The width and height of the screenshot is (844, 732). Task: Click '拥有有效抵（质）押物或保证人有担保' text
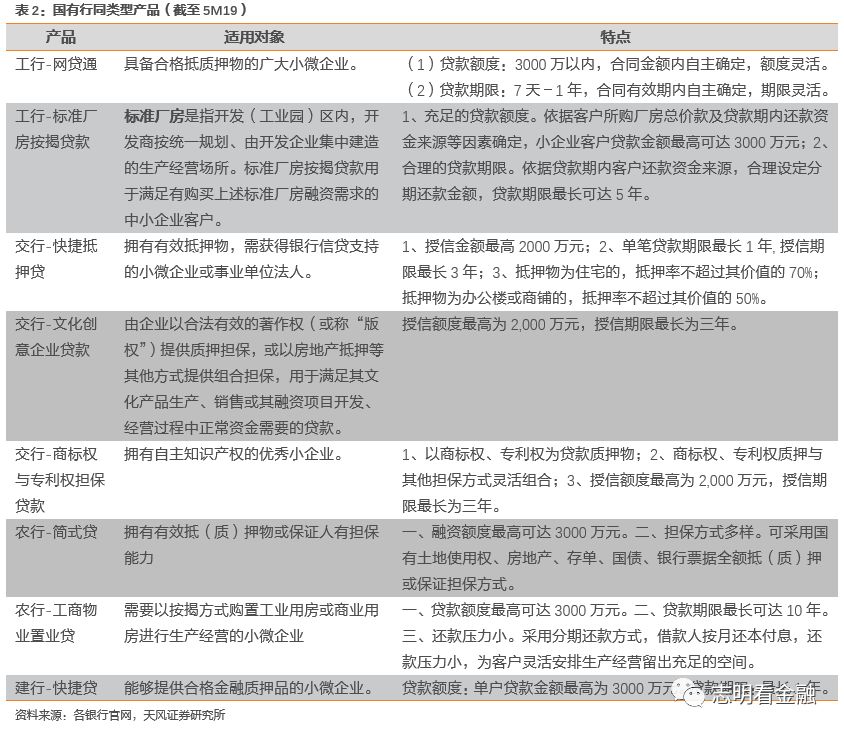(x=251, y=532)
